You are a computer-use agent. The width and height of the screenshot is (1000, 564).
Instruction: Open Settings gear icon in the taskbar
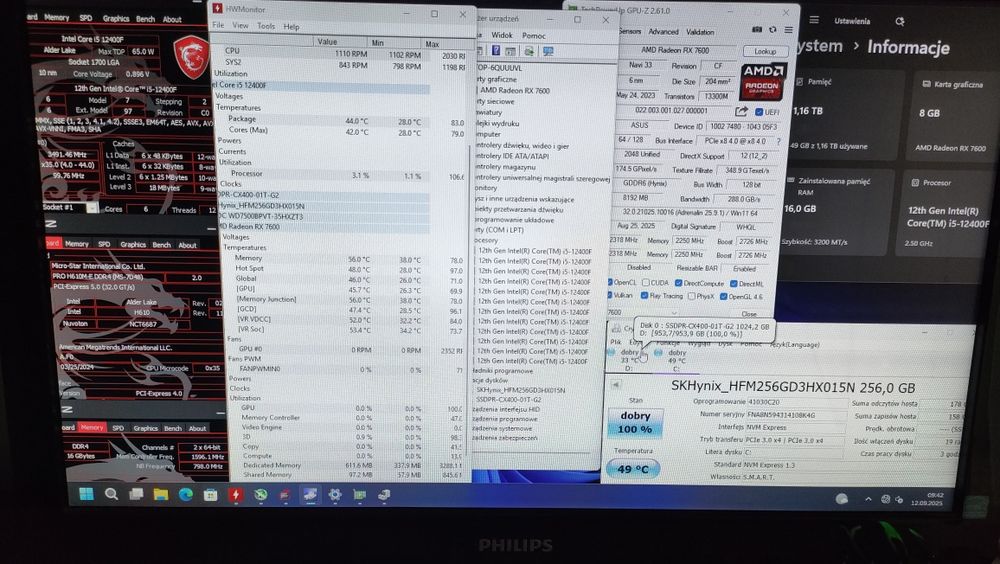click(x=335, y=494)
